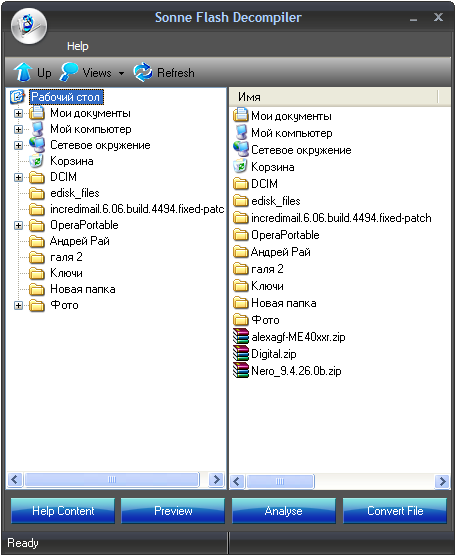
Task: Minimize the Sonne Flash Decompiler window
Action: click(413, 19)
